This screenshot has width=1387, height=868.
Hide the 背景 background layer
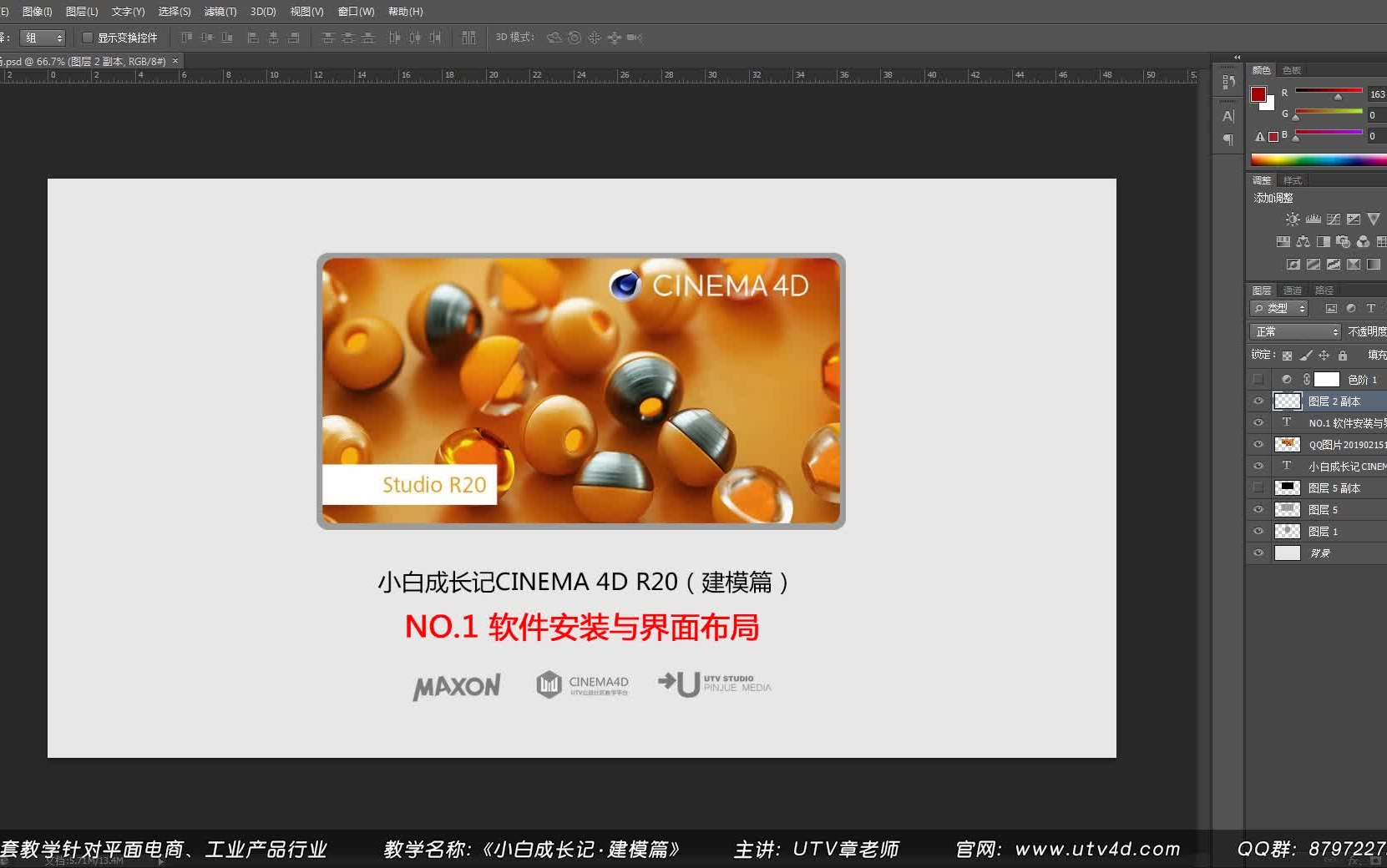pyautogui.click(x=1258, y=553)
